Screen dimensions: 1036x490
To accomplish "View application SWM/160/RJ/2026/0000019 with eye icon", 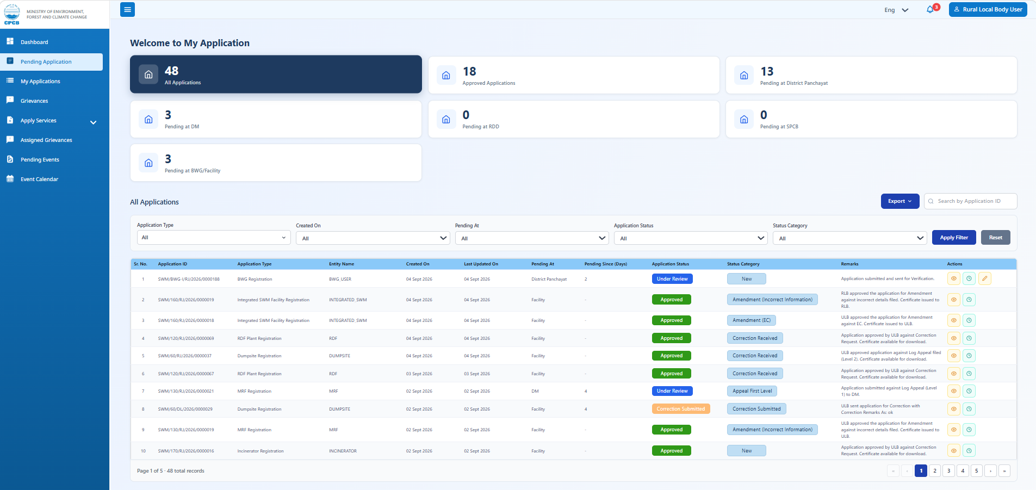I will [x=953, y=300].
